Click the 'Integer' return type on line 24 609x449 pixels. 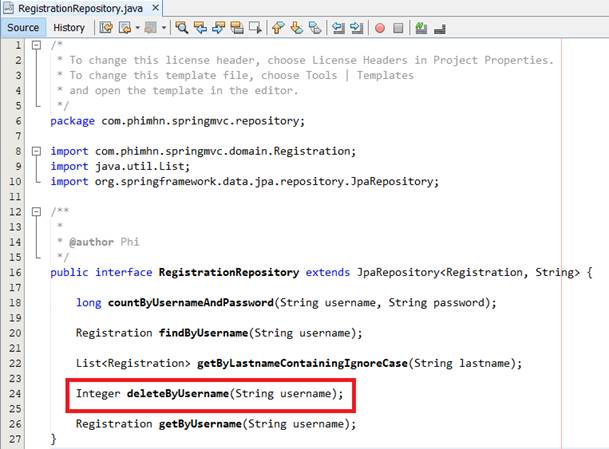click(98, 393)
